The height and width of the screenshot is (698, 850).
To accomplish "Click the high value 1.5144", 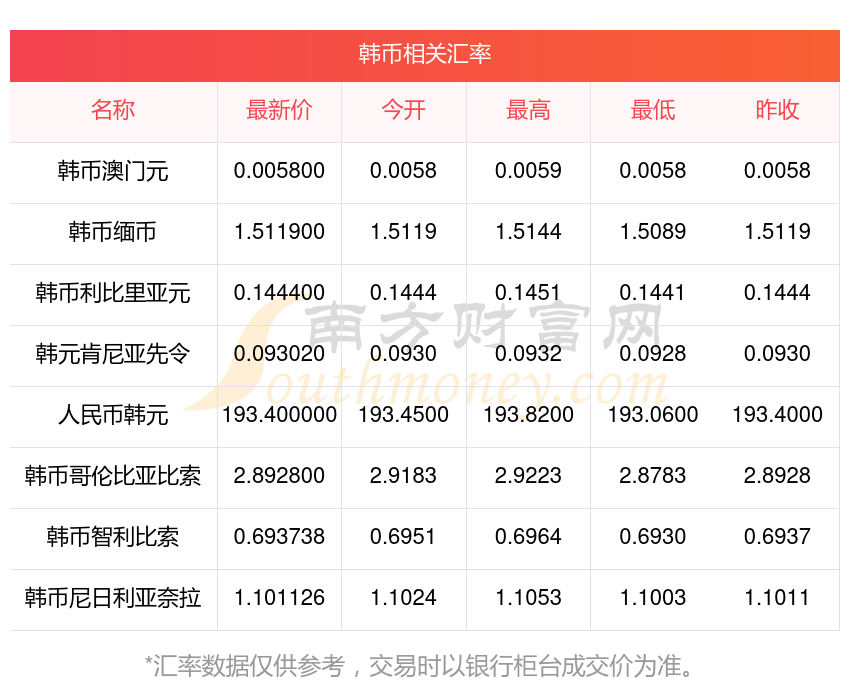I will pos(528,232).
